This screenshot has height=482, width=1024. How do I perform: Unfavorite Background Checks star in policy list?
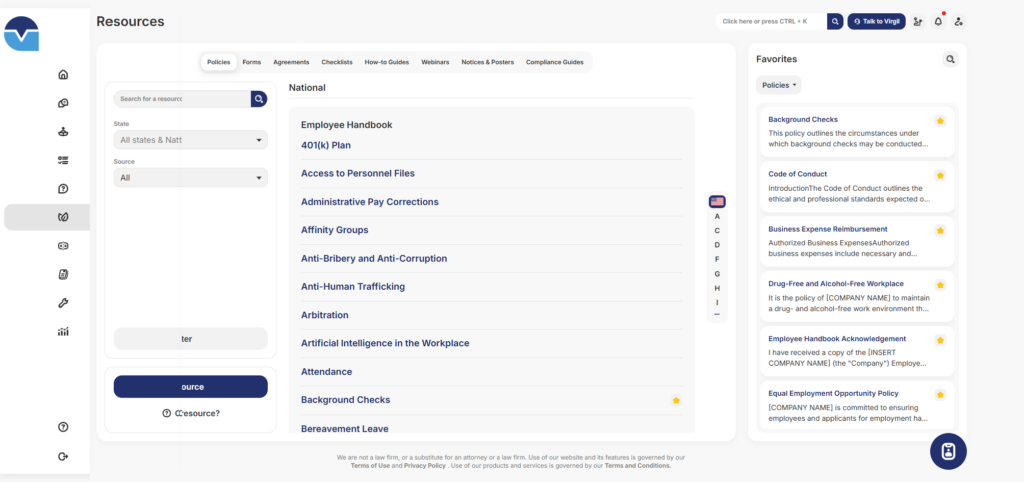(676, 400)
